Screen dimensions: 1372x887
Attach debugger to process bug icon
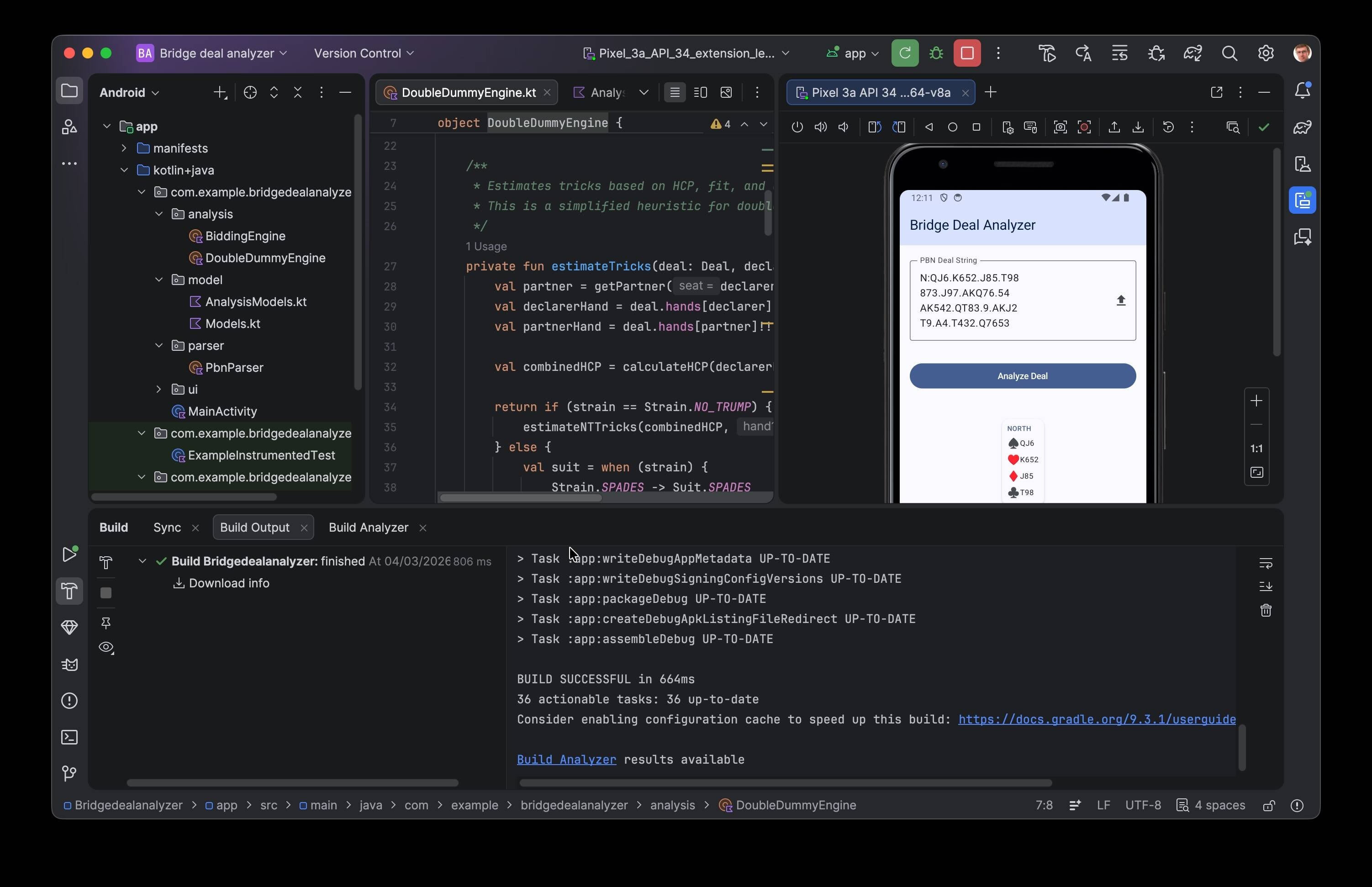[1156, 53]
